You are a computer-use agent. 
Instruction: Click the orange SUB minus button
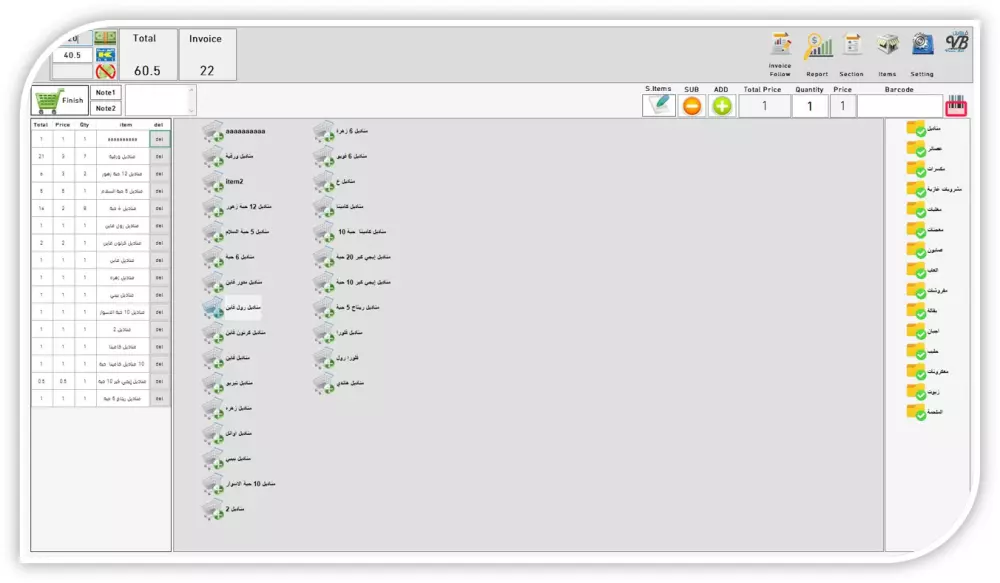point(691,106)
